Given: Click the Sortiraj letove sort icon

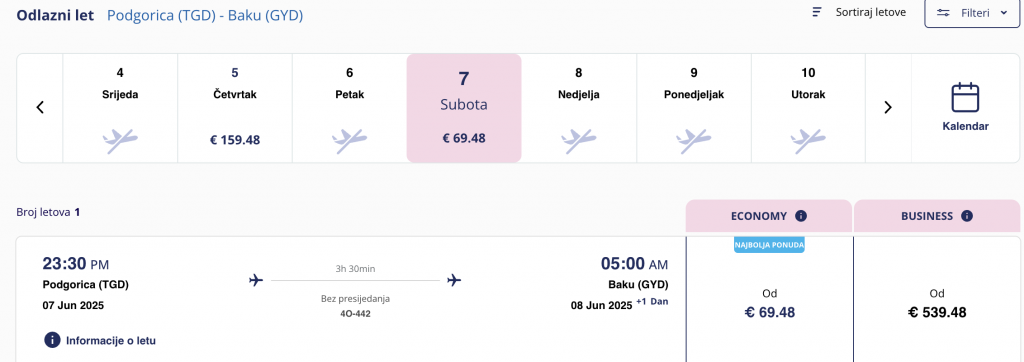Looking at the screenshot, I should (816, 12).
